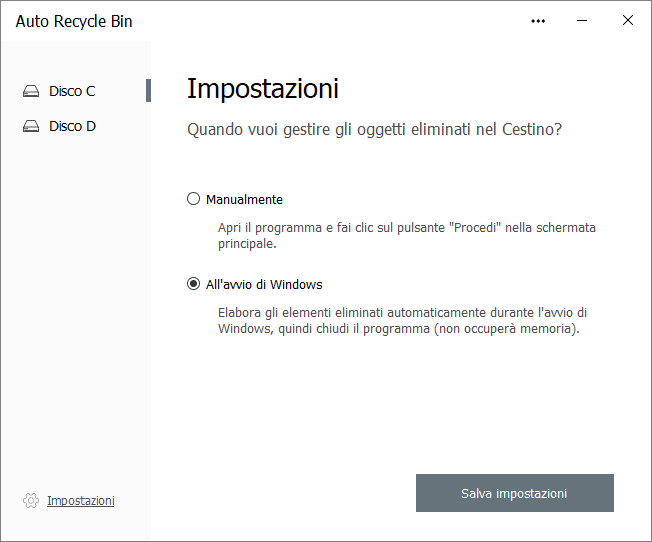Screen dimensions: 652x542
Task: Open the Impostazioni link at bottom left
Action: [x=81, y=500]
